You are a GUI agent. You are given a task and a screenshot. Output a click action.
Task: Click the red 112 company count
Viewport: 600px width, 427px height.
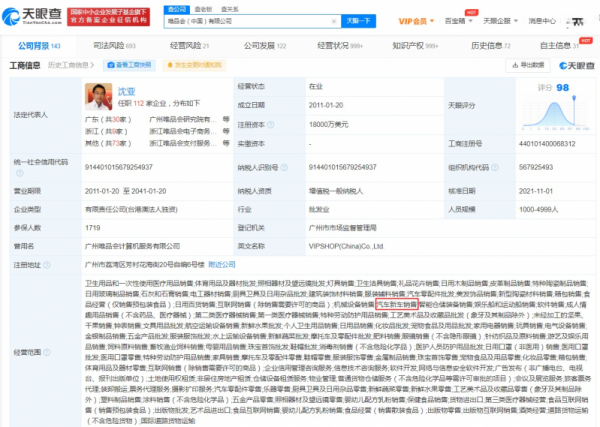tap(139, 103)
